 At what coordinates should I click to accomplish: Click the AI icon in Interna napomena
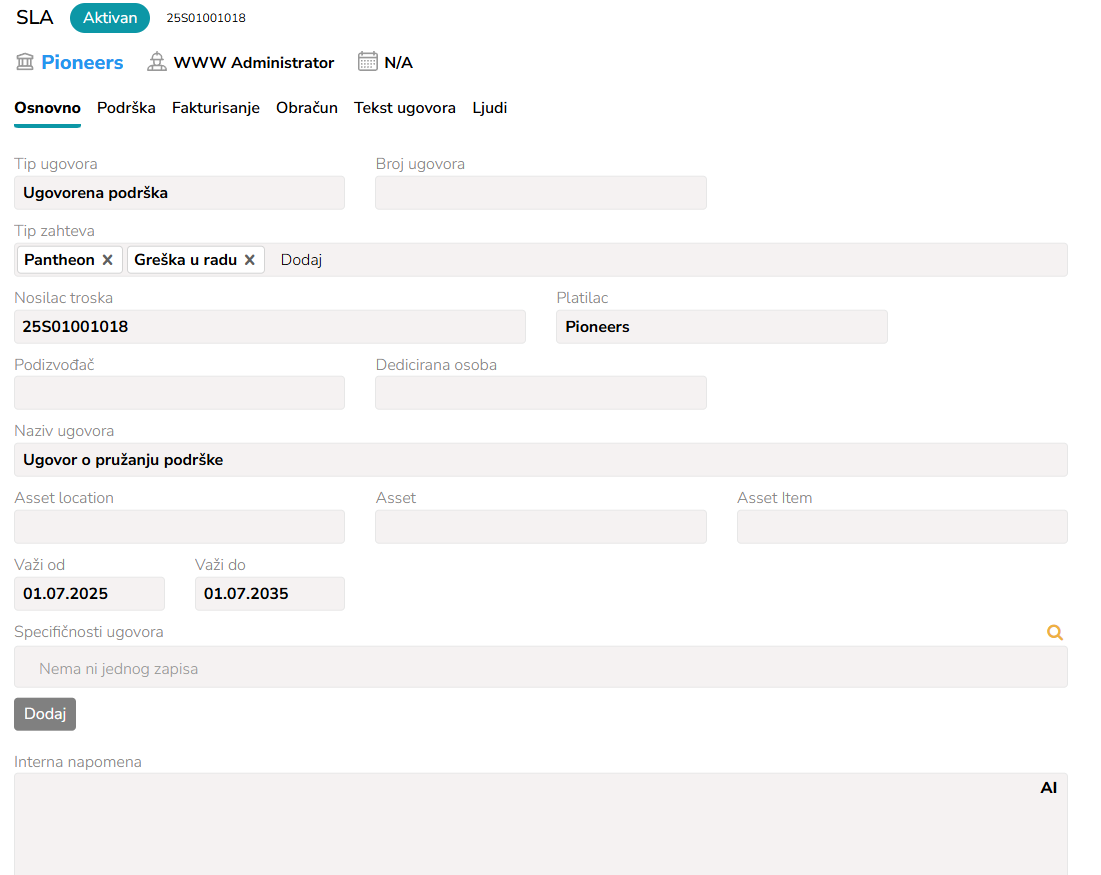click(1048, 788)
